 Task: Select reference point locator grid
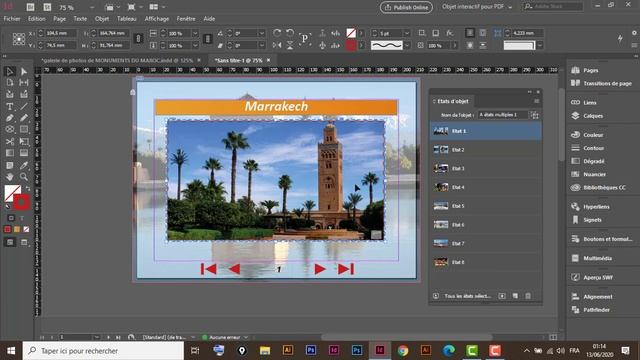pyautogui.click(x=18, y=39)
